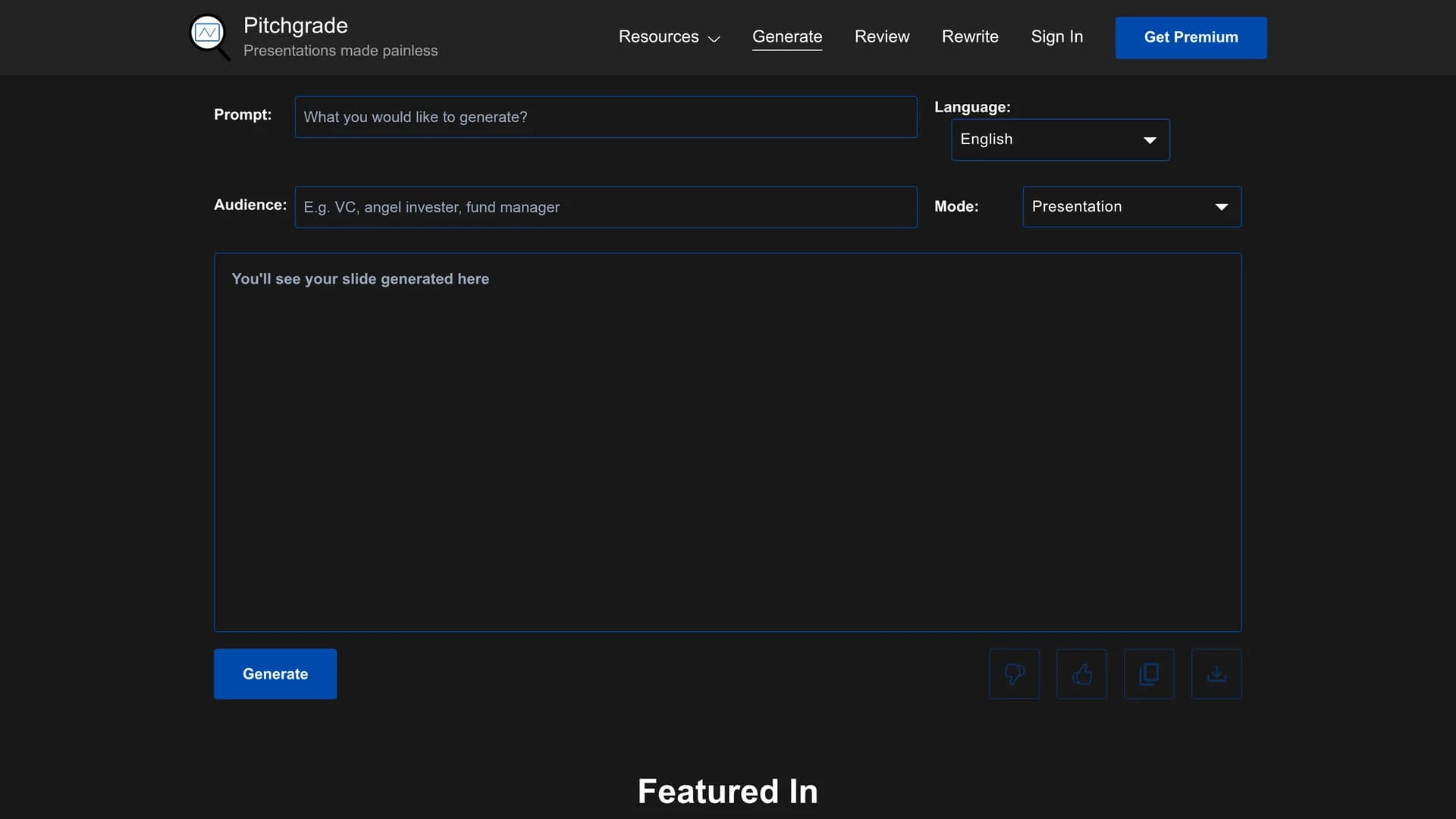
Task: Go to the Review page
Action: (x=882, y=36)
